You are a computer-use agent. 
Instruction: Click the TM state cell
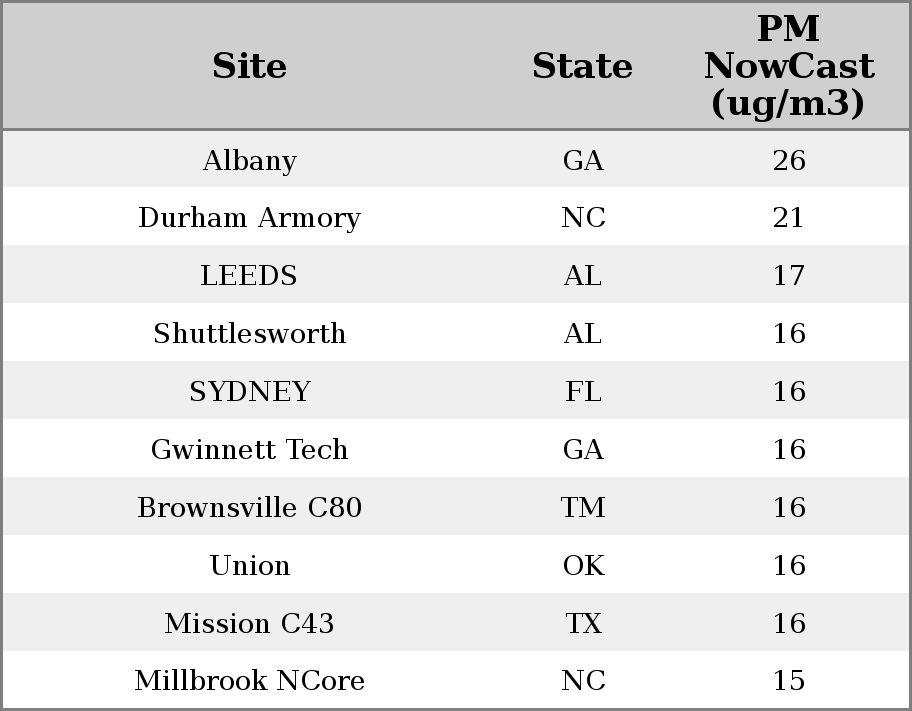(x=583, y=507)
